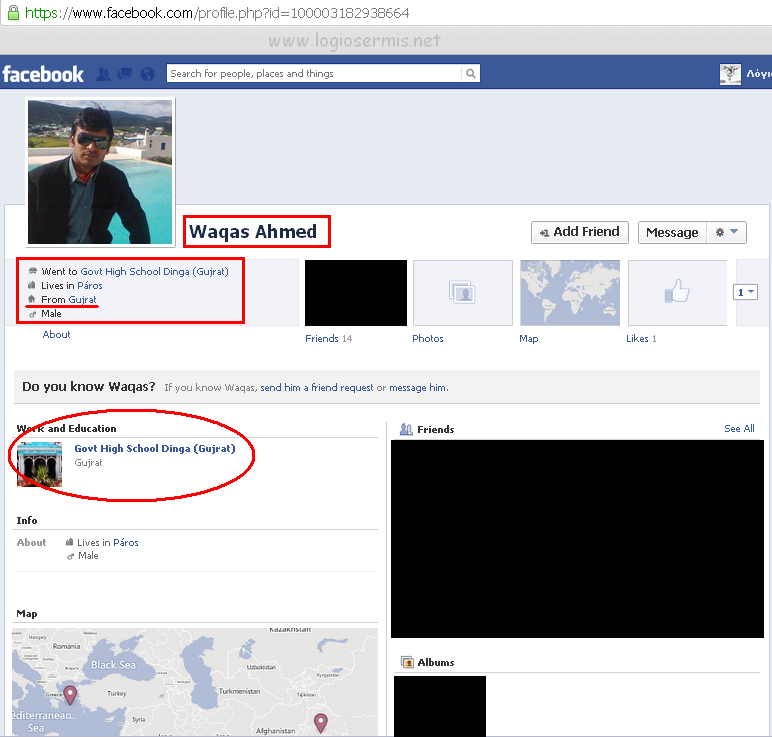Open the Photos section label
This screenshot has height=737, width=772.
pyautogui.click(x=428, y=339)
